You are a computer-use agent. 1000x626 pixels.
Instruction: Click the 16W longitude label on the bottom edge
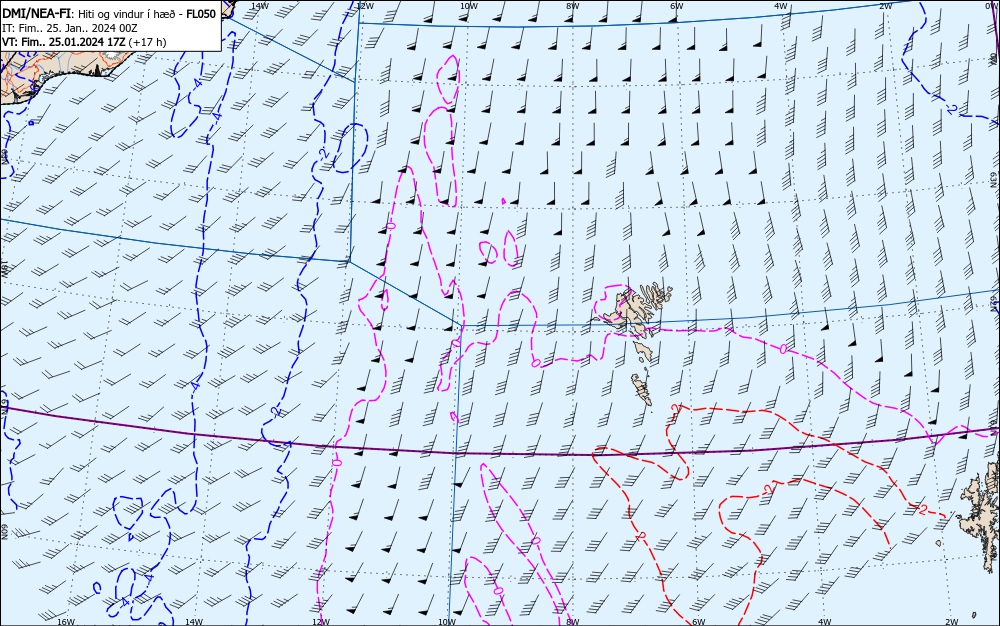66,622
